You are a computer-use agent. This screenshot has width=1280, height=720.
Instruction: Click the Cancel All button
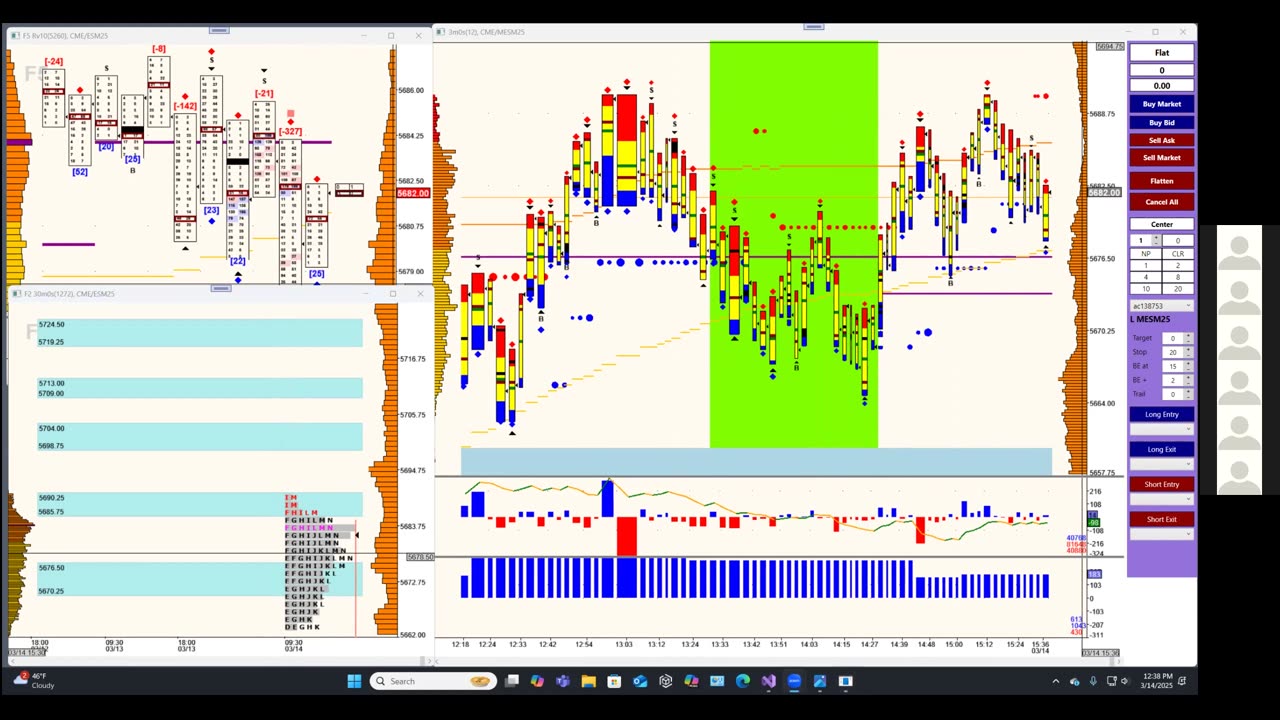(x=1161, y=202)
